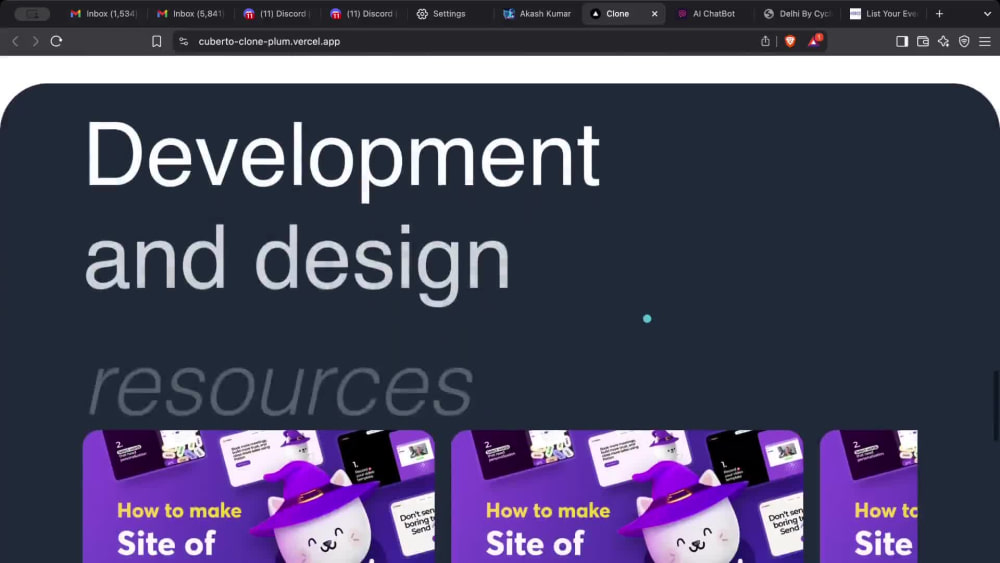1000x563 pixels.
Task: Open the browser hamburger menu
Action: point(985,41)
